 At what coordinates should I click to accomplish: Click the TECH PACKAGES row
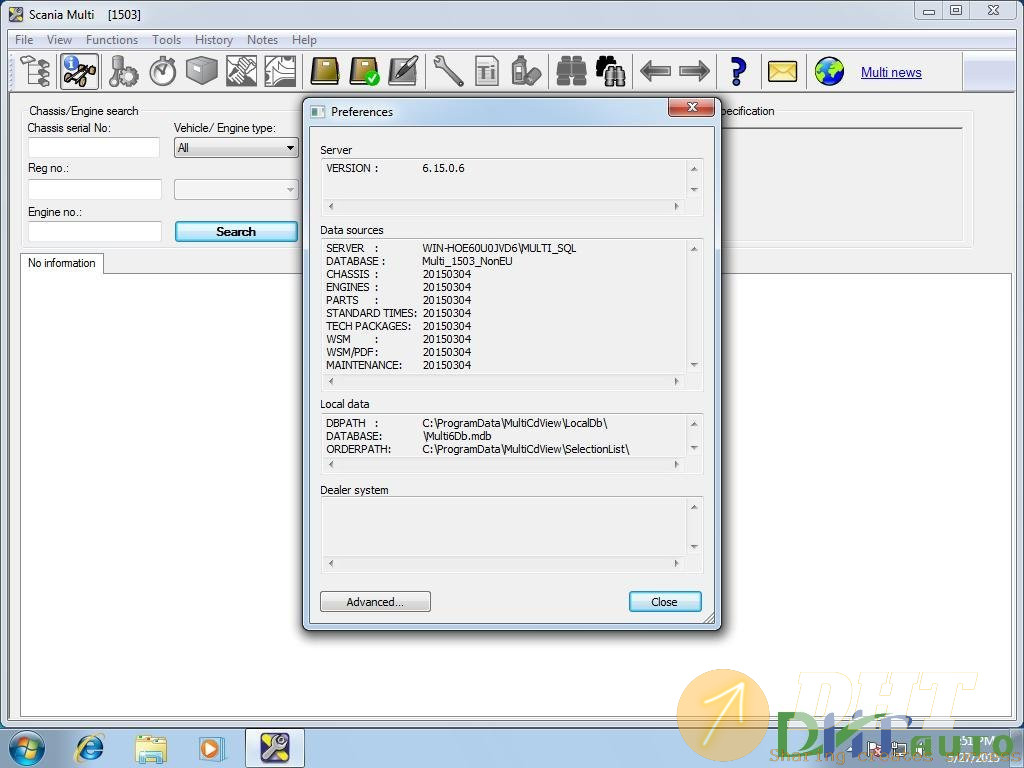[x=398, y=327]
